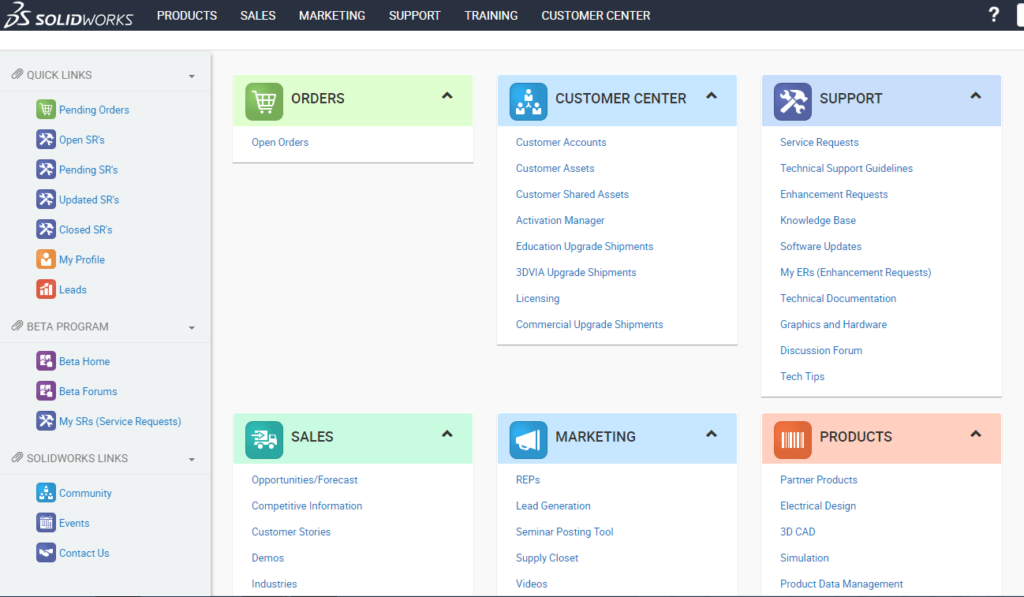Collapse the Support panel

pos(976,96)
